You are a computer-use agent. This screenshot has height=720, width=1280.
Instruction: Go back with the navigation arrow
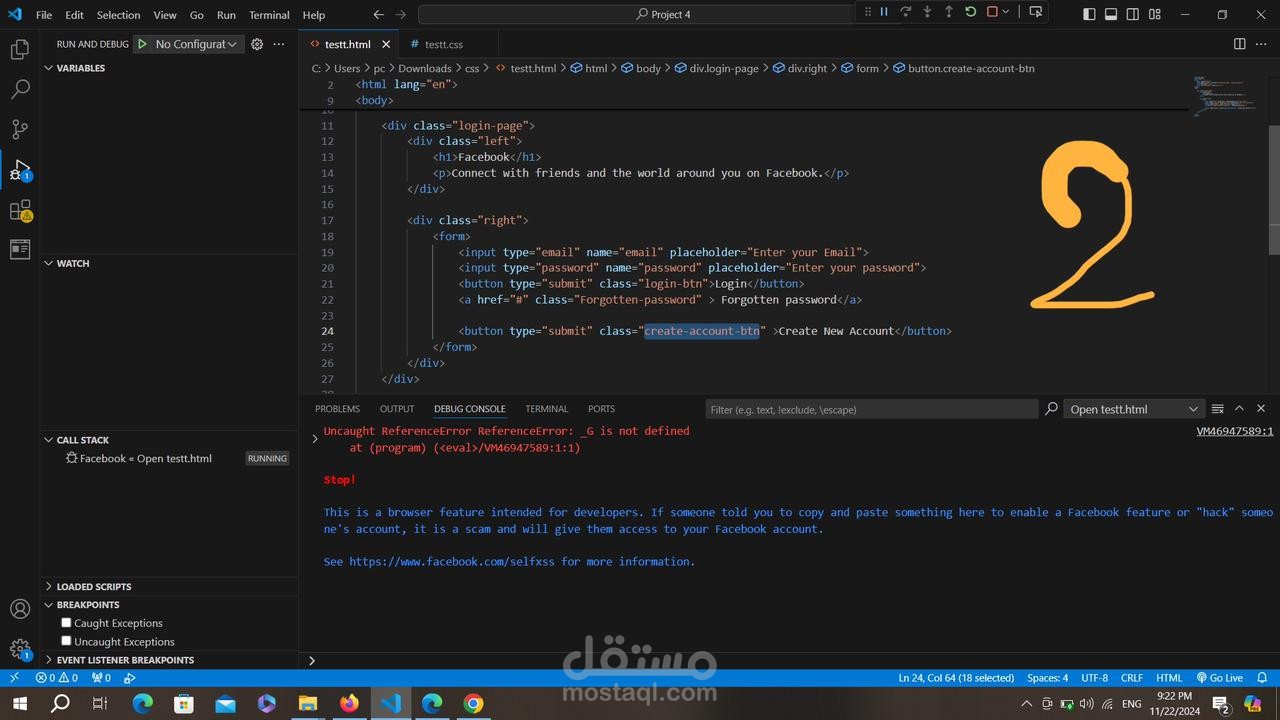(x=378, y=14)
